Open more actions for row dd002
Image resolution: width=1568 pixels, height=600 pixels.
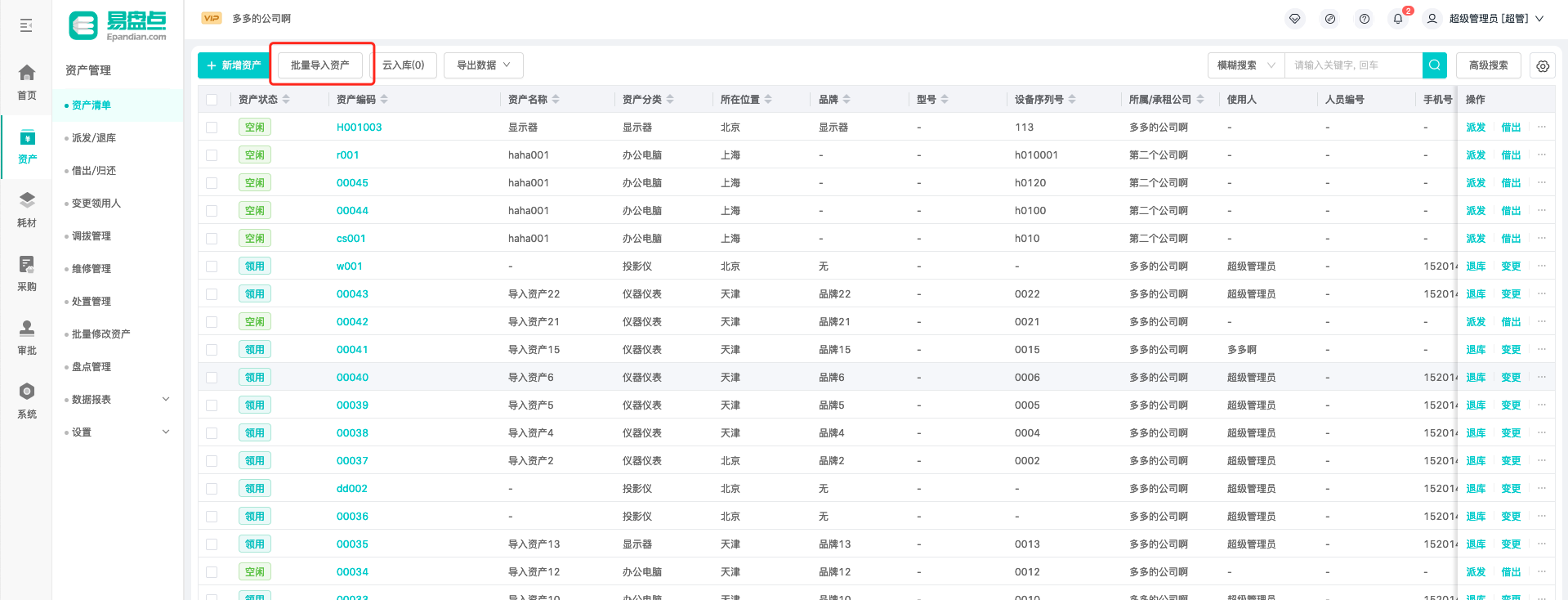(1542, 488)
